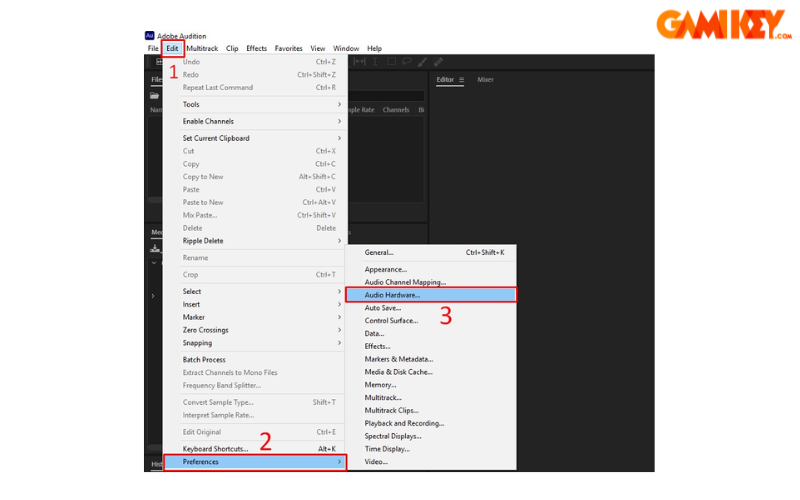Open the Multitrack menu
Screen dimensions: 800x500
pyautogui.click(x=202, y=48)
